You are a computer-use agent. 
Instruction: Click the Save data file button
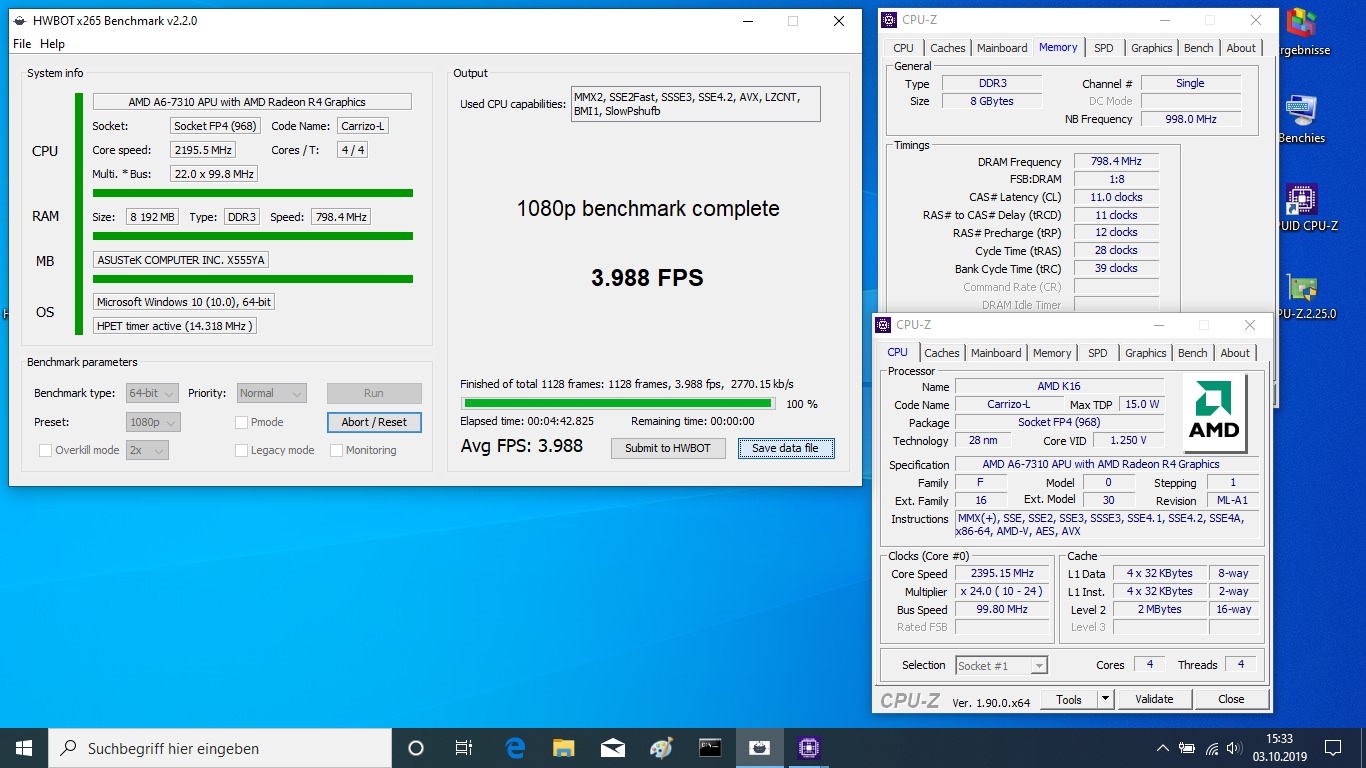[x=785, y=448]
